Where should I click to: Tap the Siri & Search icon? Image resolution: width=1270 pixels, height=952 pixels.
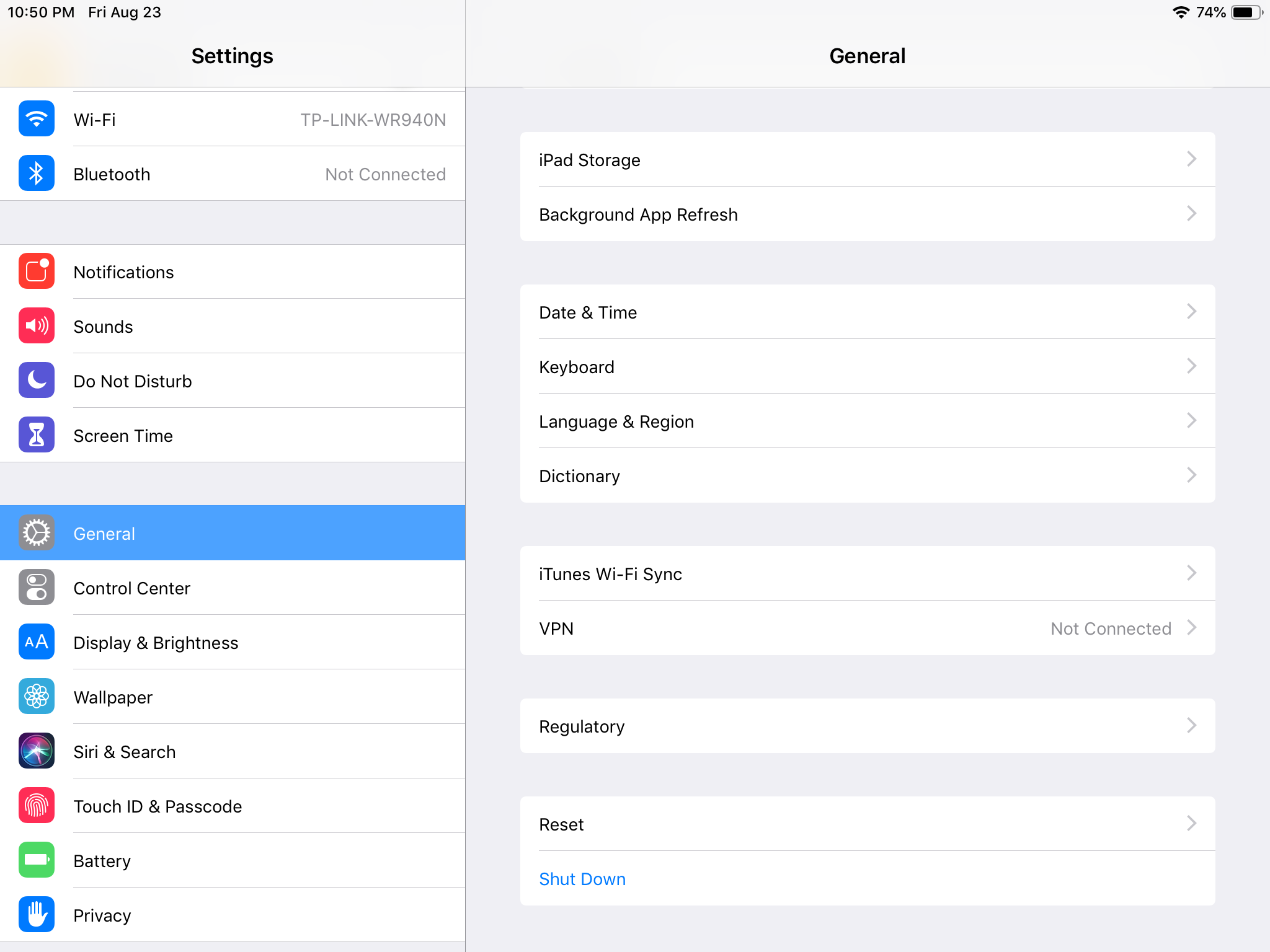coord(37,751)
